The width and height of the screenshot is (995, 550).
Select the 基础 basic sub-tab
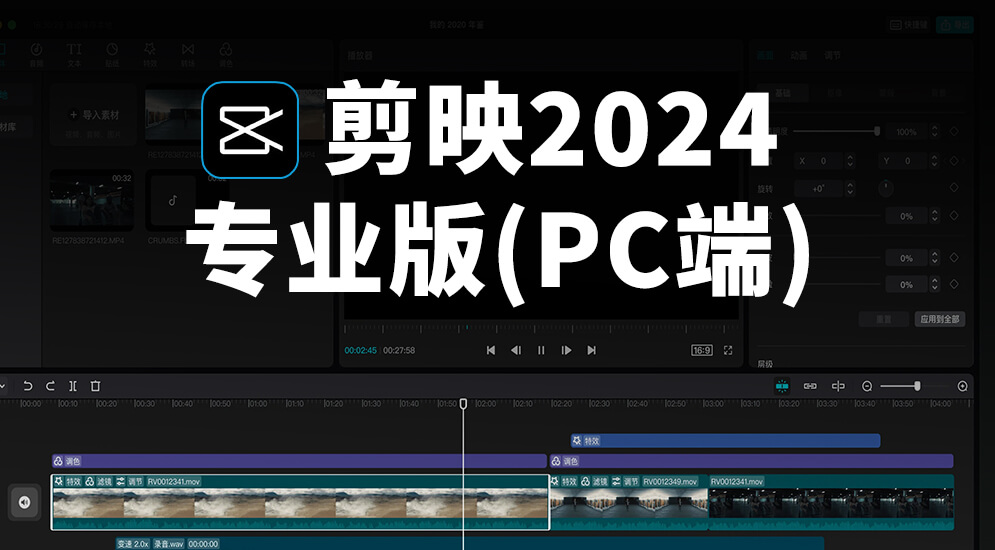click(782, 93)
